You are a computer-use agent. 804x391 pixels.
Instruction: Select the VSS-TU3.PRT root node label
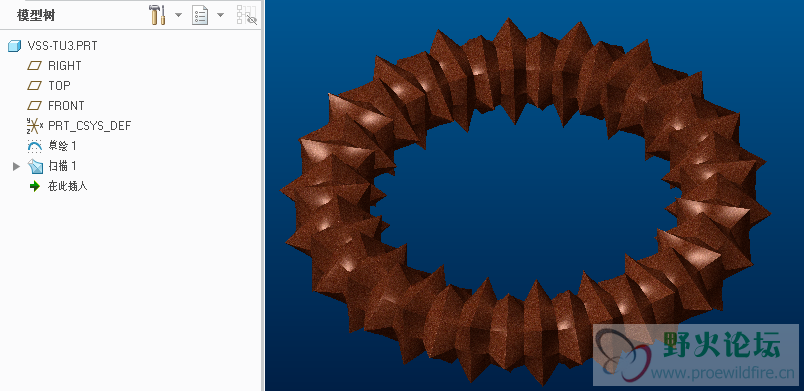(62, 46)
